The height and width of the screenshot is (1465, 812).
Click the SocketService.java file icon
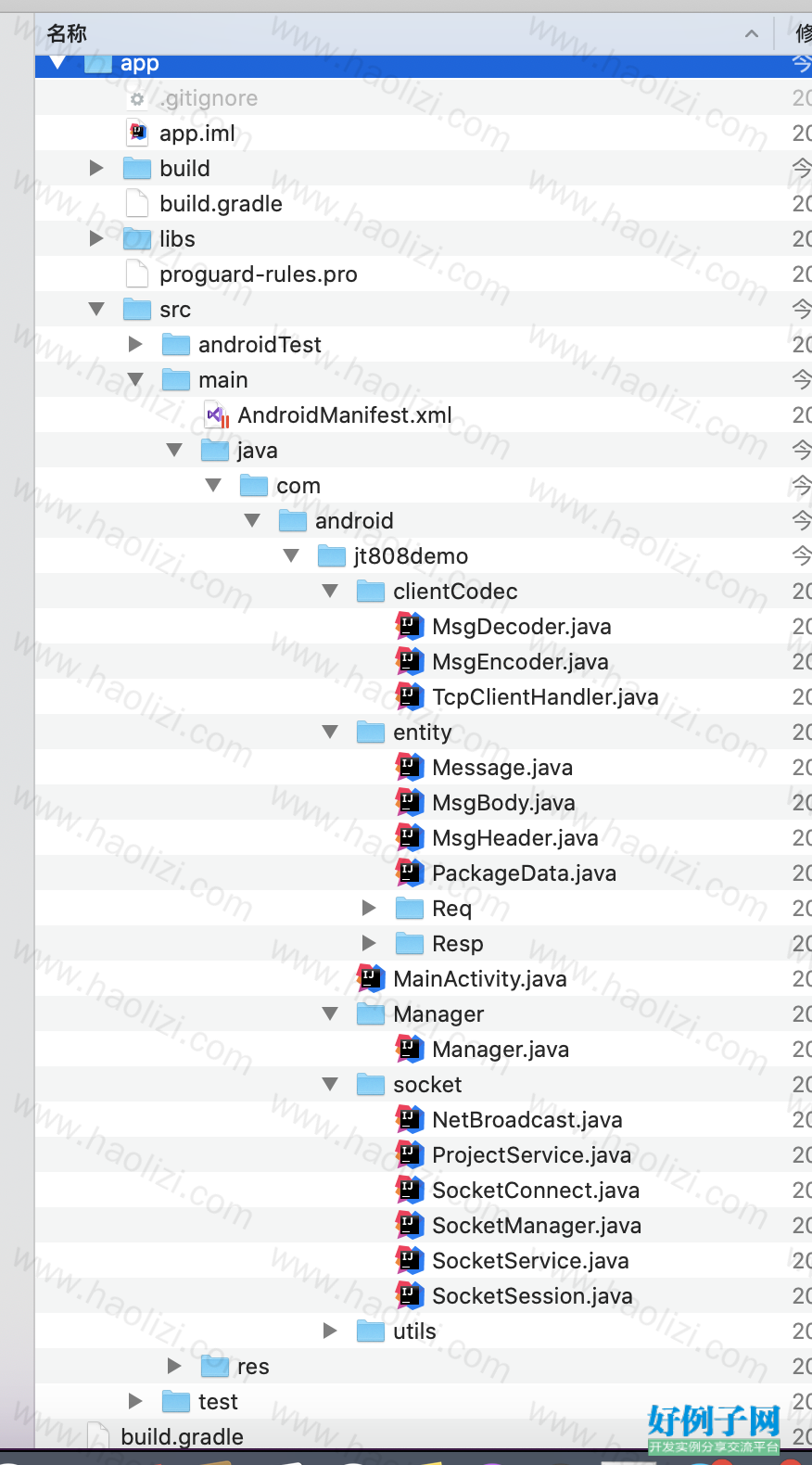point(410,1260)
